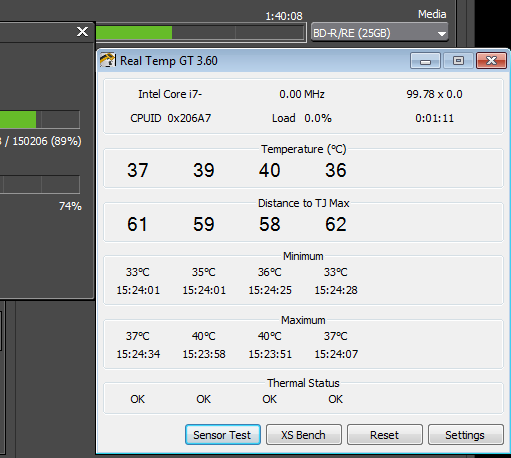This screenshot has height=458, width=511.
Task: Select the CPUID 0x206A7 text
Action: pyautogui.click(x=170, y=118)
